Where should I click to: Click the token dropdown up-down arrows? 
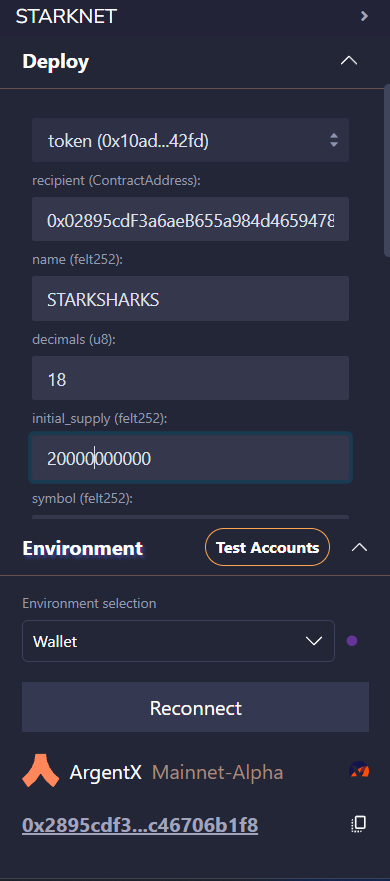pos(334,140)
